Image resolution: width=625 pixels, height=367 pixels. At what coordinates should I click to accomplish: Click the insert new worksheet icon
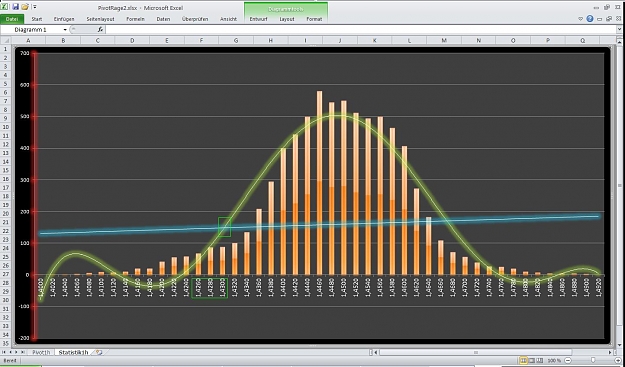point(99,352)
